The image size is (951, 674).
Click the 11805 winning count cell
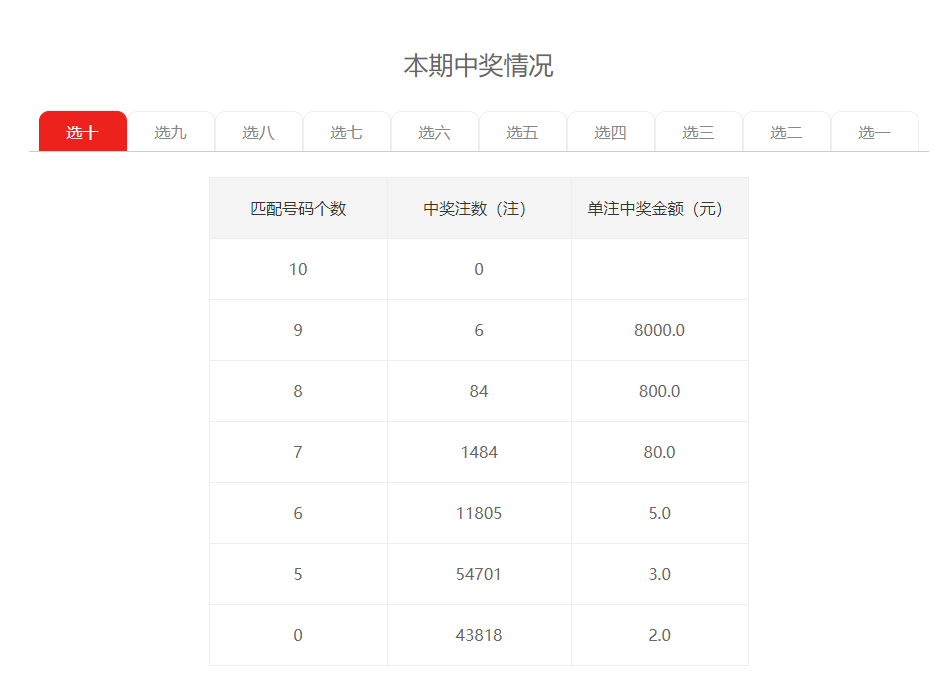pyautogui.click(x=479, y=513)
